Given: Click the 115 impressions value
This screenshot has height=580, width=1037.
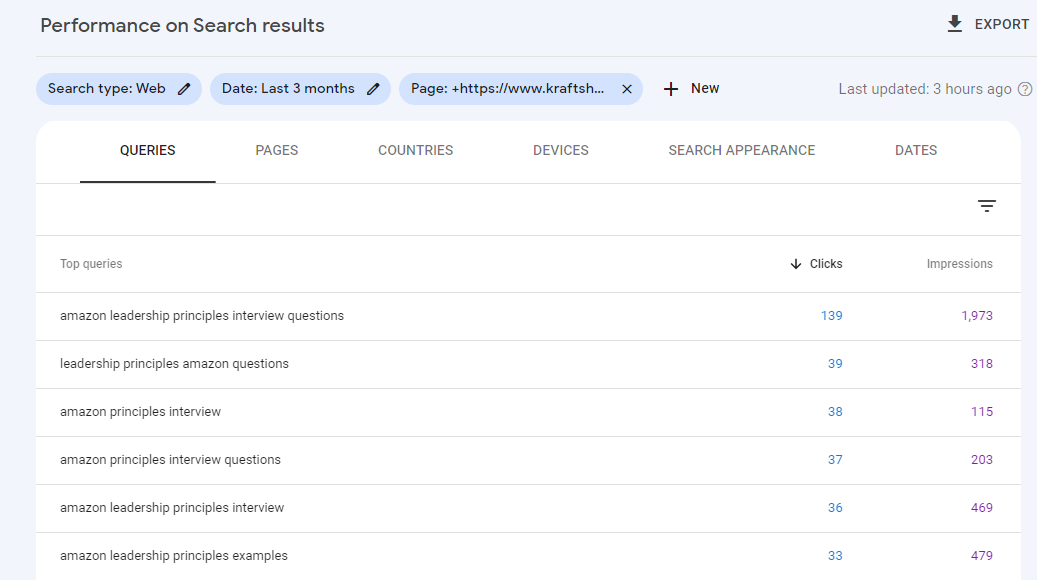Looking at the screenshot, I should (x=981, y=411).
